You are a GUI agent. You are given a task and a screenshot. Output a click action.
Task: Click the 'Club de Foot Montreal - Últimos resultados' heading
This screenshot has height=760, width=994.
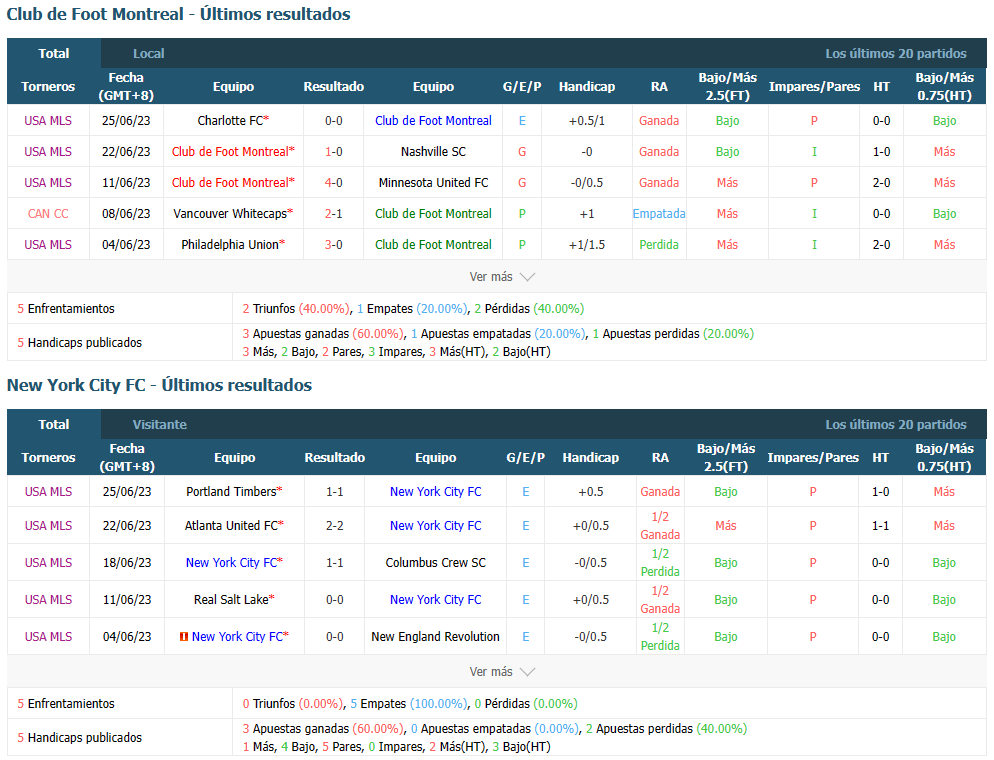[x=178, y=14]
